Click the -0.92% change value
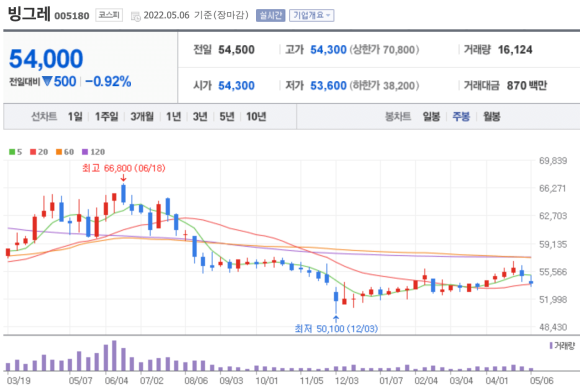Image resolution: width=580 pixels, height=389 pixels. (108, 81)
